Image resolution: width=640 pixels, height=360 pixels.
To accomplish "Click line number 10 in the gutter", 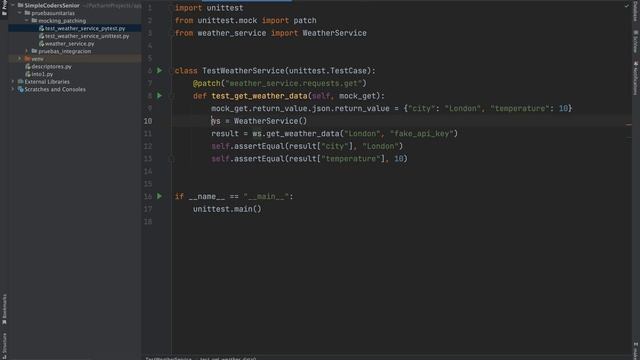I will [148, 121].
